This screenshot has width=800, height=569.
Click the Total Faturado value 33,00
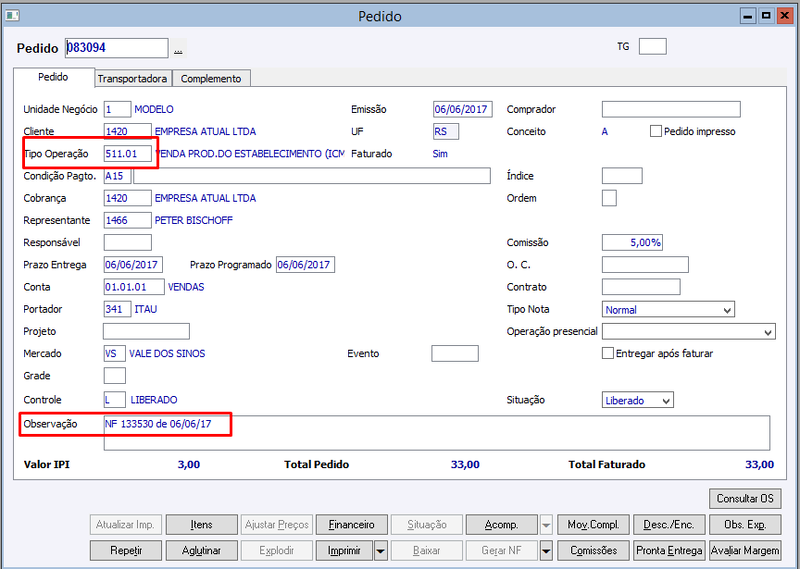click(759, 464)
